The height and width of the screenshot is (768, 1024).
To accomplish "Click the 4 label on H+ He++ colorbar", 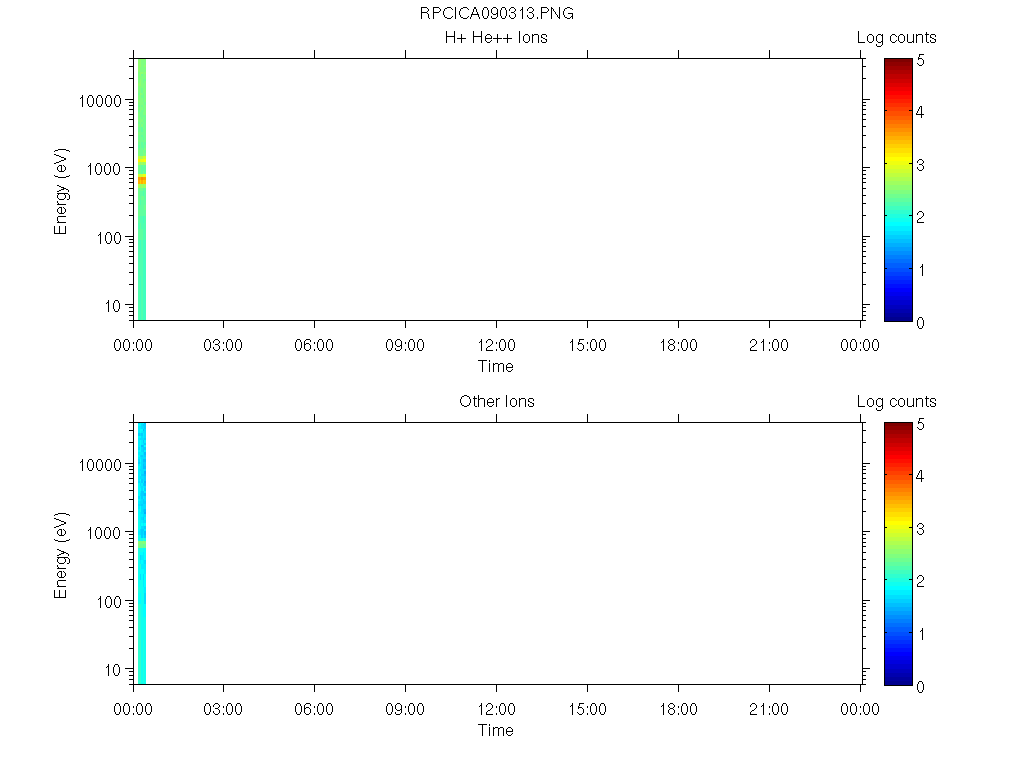I will tap(920, 112).
